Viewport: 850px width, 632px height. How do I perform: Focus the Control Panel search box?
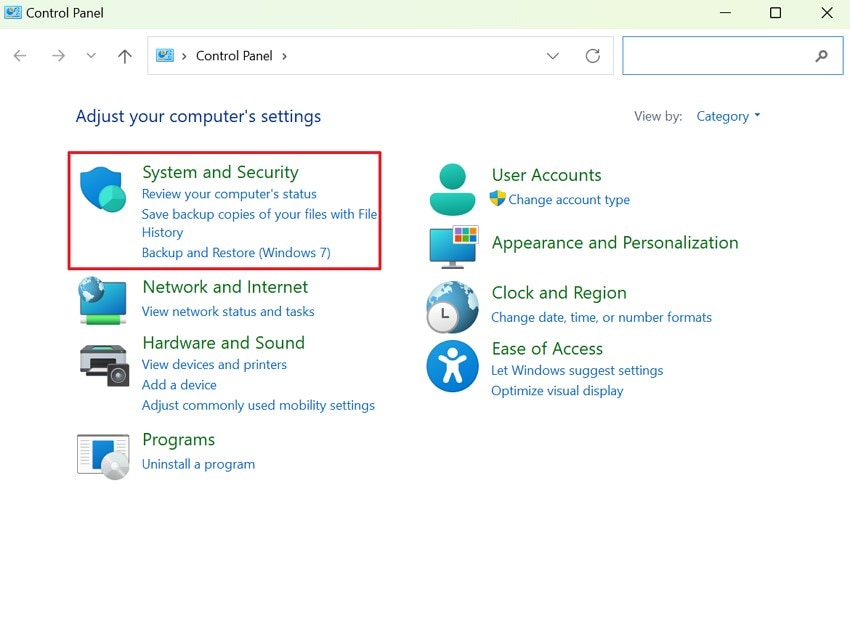pos(732,55)
